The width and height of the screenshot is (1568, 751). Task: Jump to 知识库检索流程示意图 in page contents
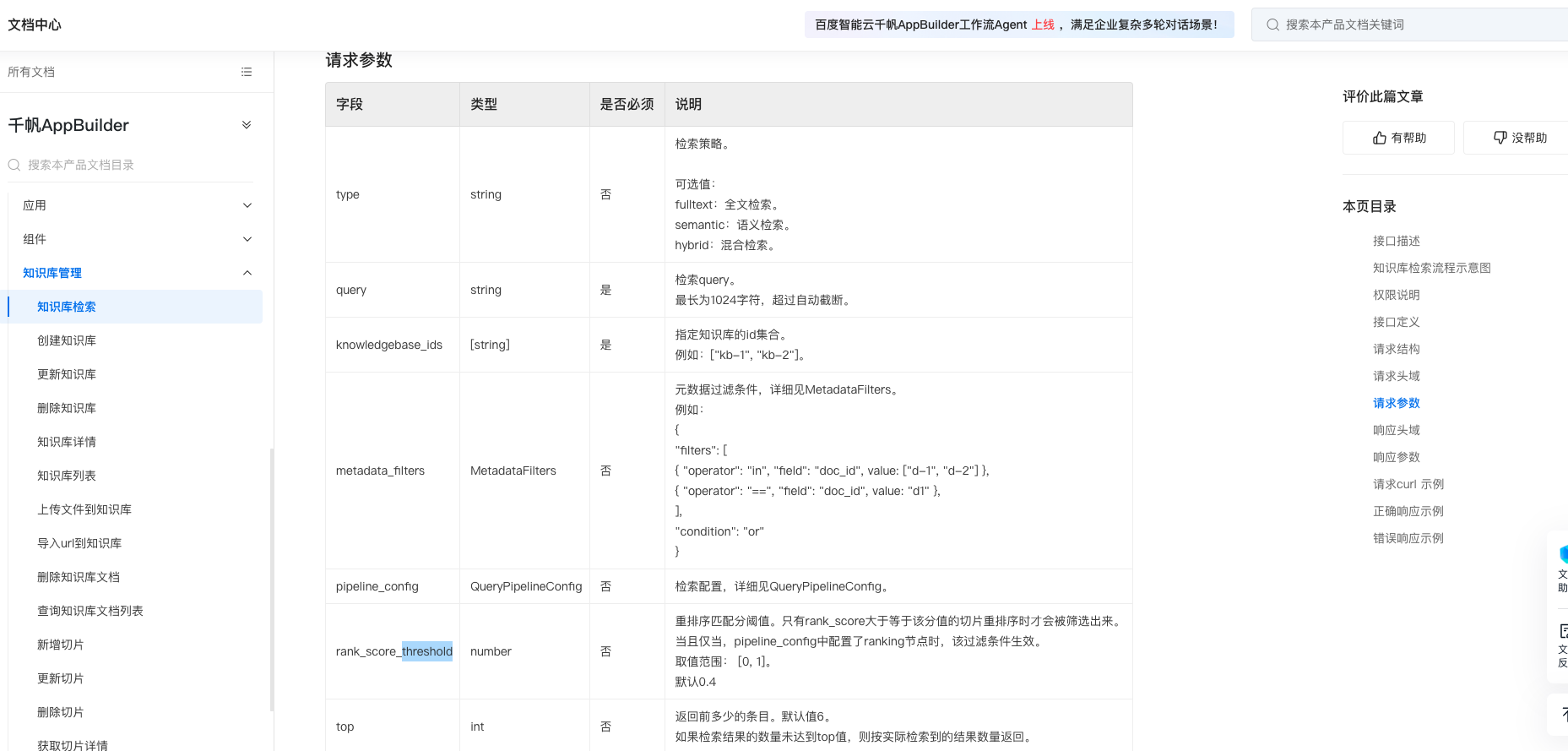(x=1432, y=268)
